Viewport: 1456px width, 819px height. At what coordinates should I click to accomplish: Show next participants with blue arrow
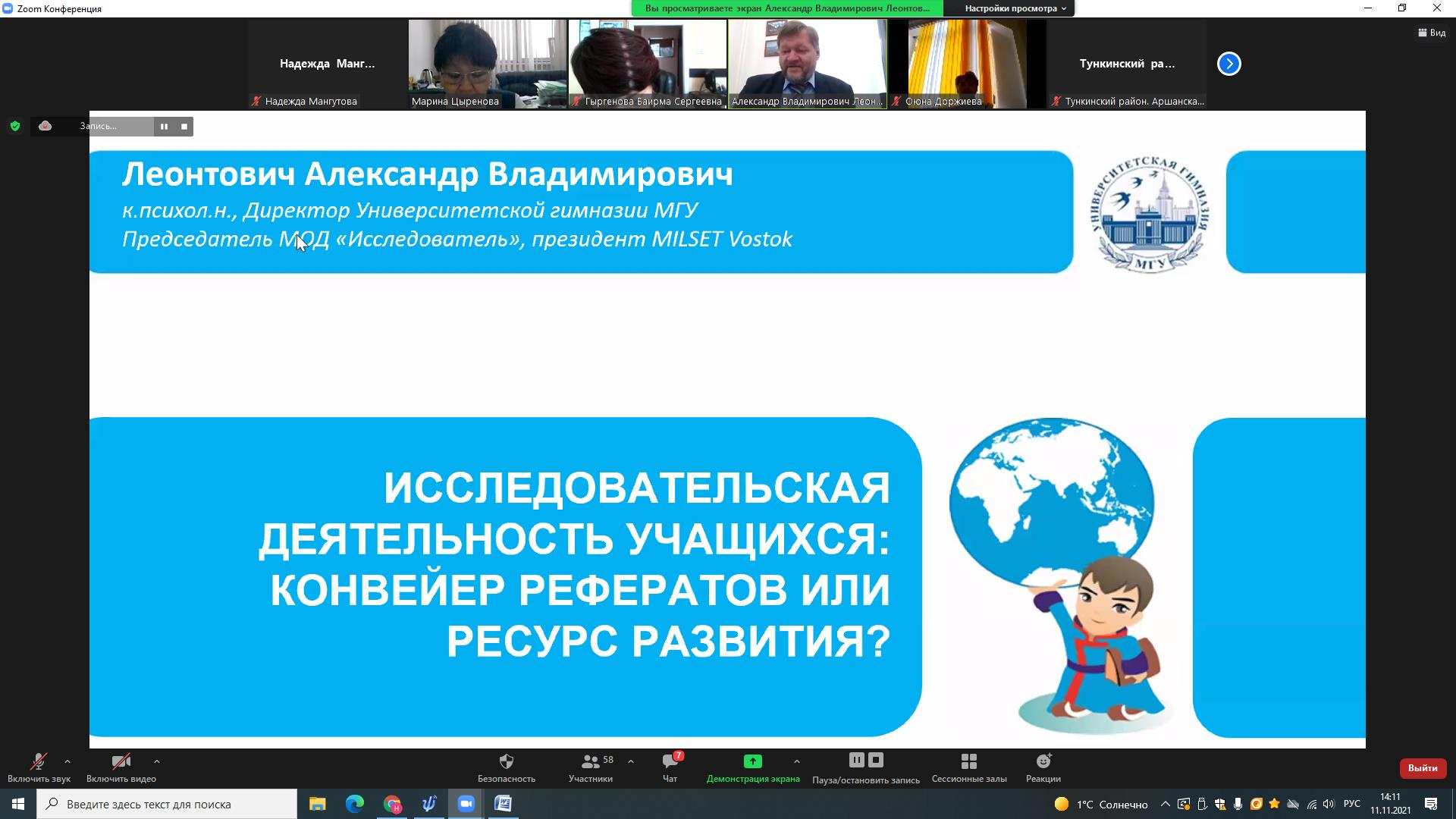coord(1228,64)
